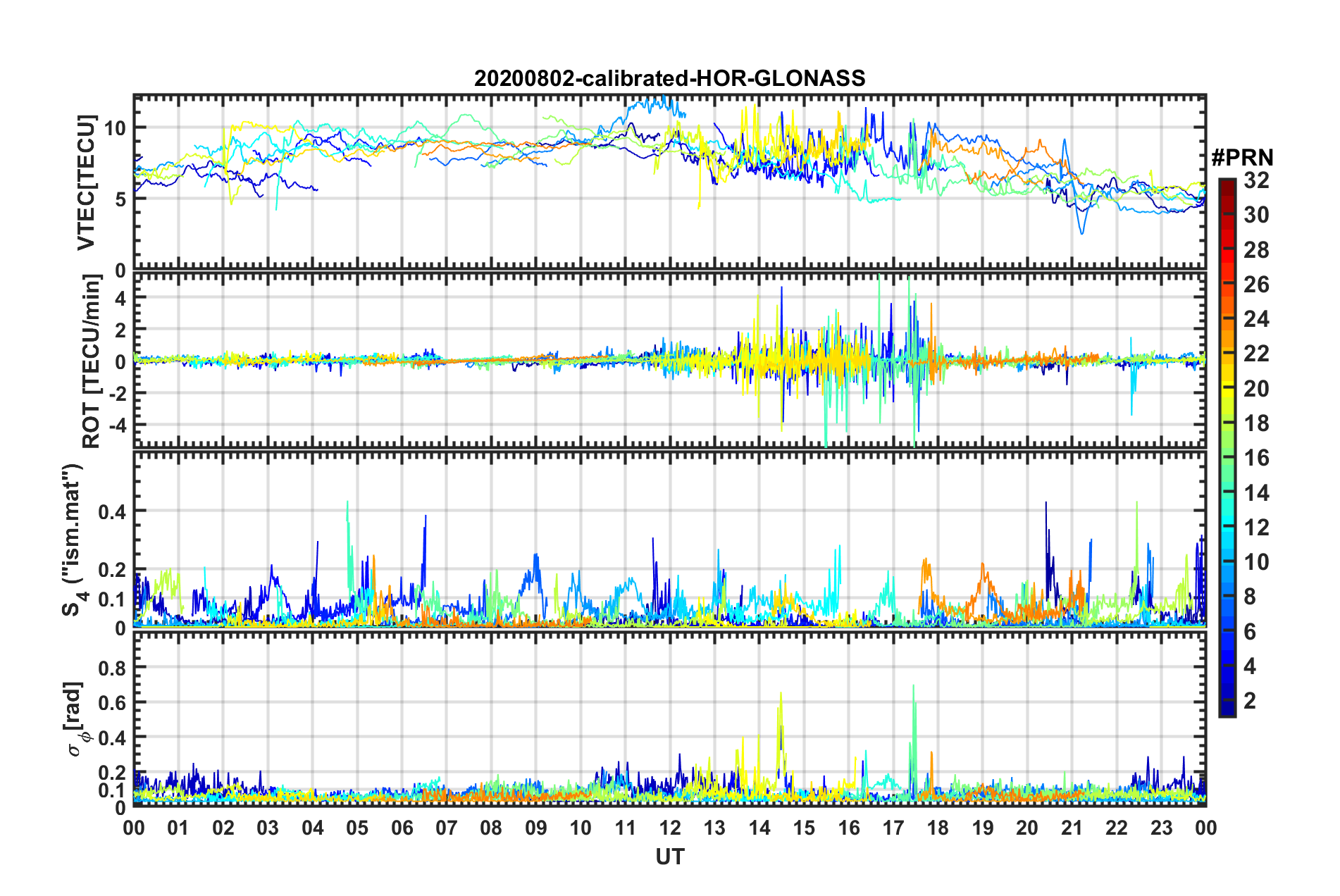The image size is (1340, 896).
Task: Click the VTEC[TECU] axis label
Action: click(x=86, y=182)
